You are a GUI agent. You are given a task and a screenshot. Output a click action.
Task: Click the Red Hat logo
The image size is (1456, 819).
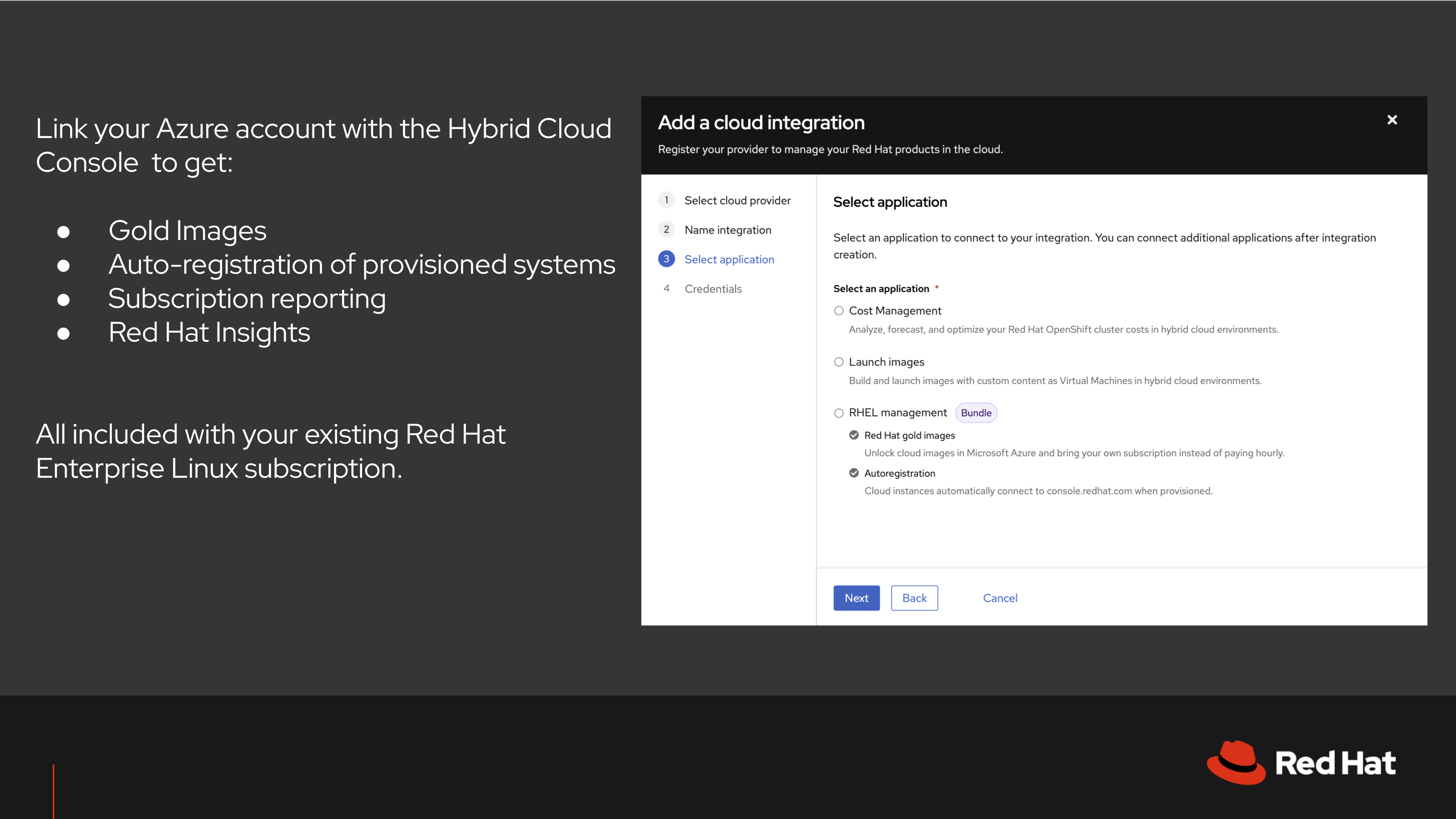(1301, 763)
